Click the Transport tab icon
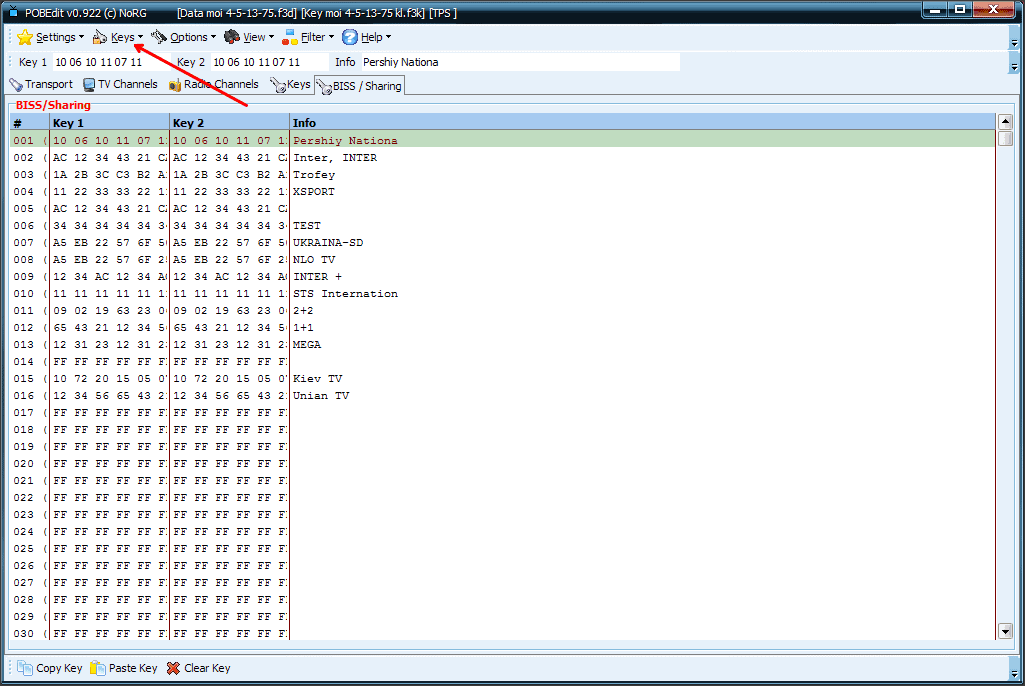The height and width of the screenshot is (686, 1025). tap(16, 84)
